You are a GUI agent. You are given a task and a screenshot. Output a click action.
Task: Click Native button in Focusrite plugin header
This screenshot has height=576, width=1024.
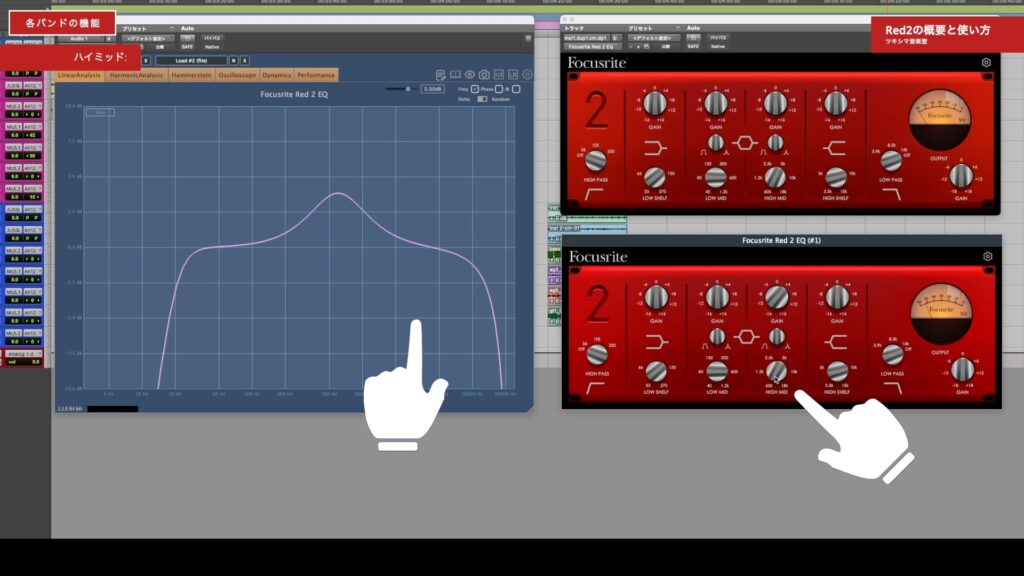[718, 46]
